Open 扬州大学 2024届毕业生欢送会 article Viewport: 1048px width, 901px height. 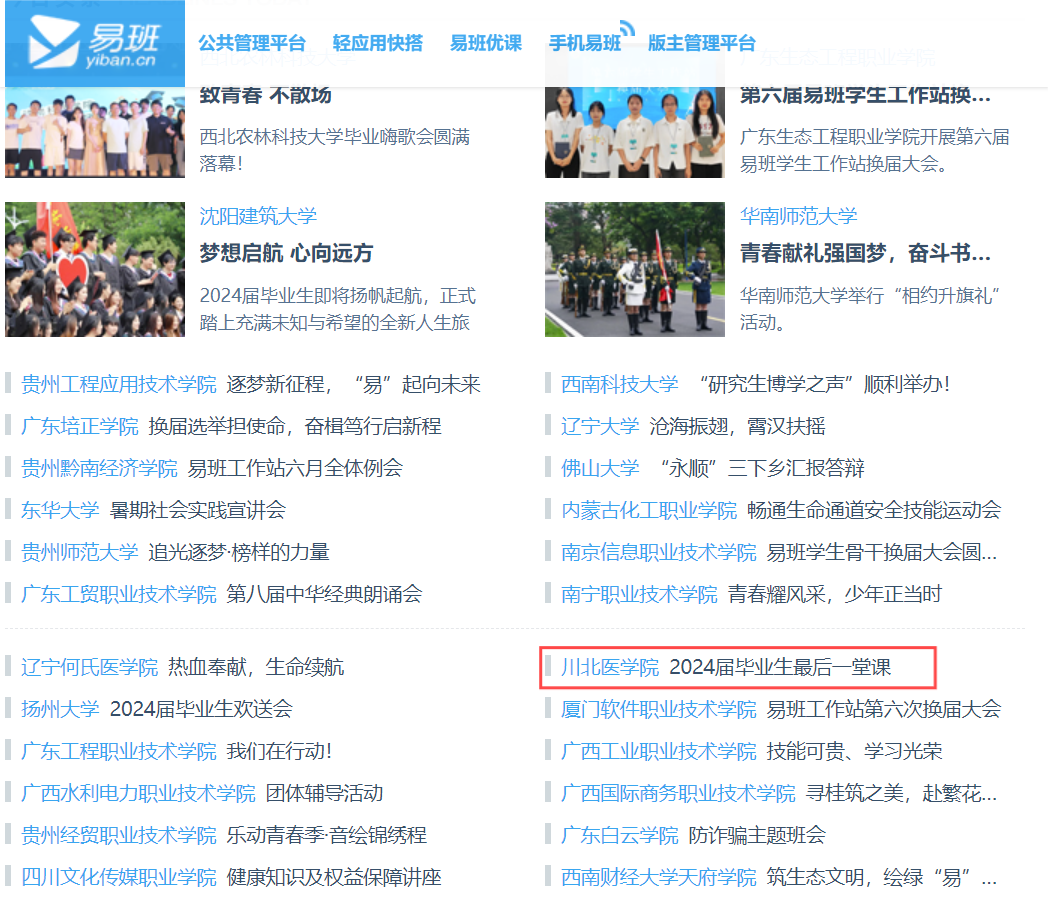pos(201,709)
